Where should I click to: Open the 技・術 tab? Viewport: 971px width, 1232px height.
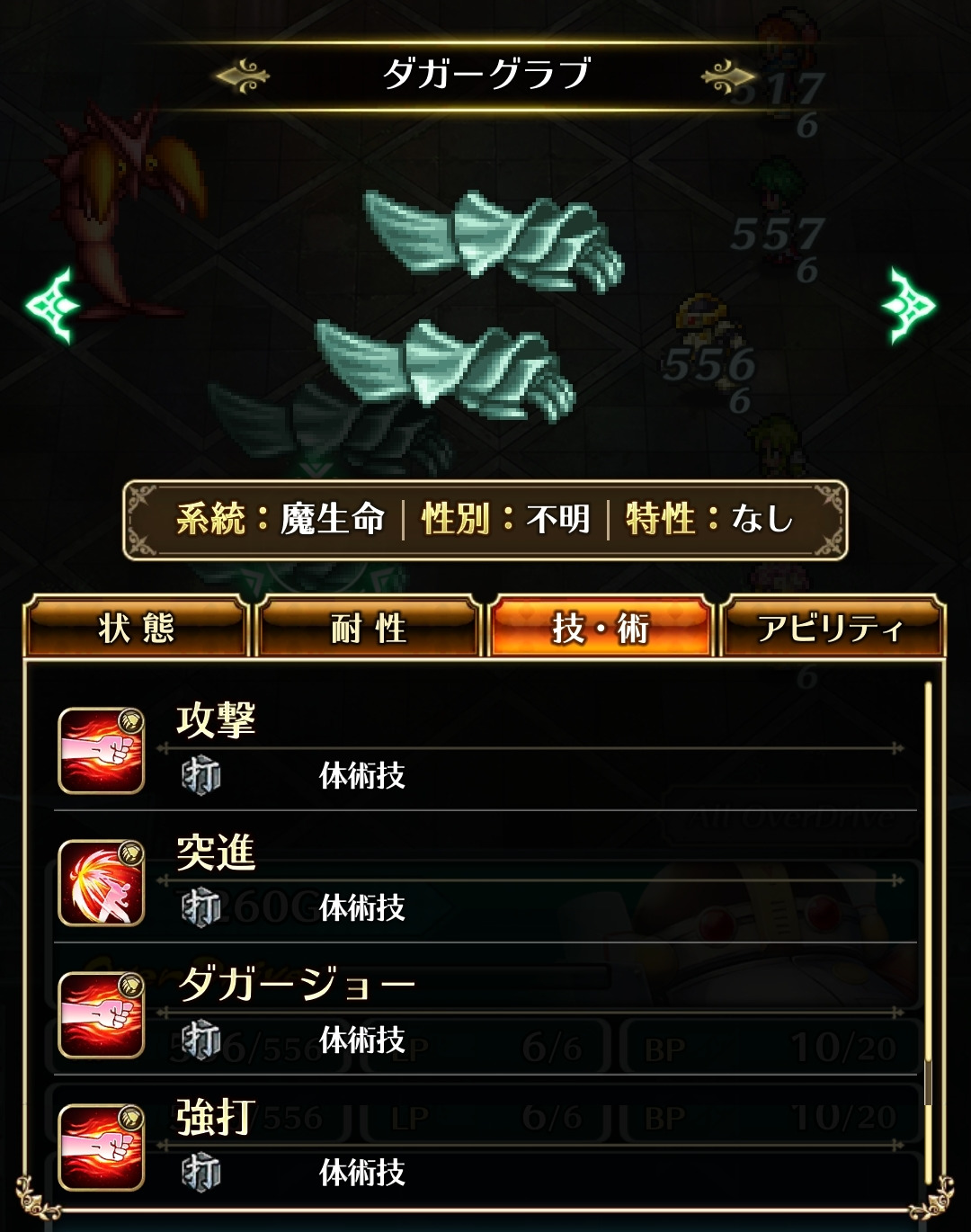(600, 627)
